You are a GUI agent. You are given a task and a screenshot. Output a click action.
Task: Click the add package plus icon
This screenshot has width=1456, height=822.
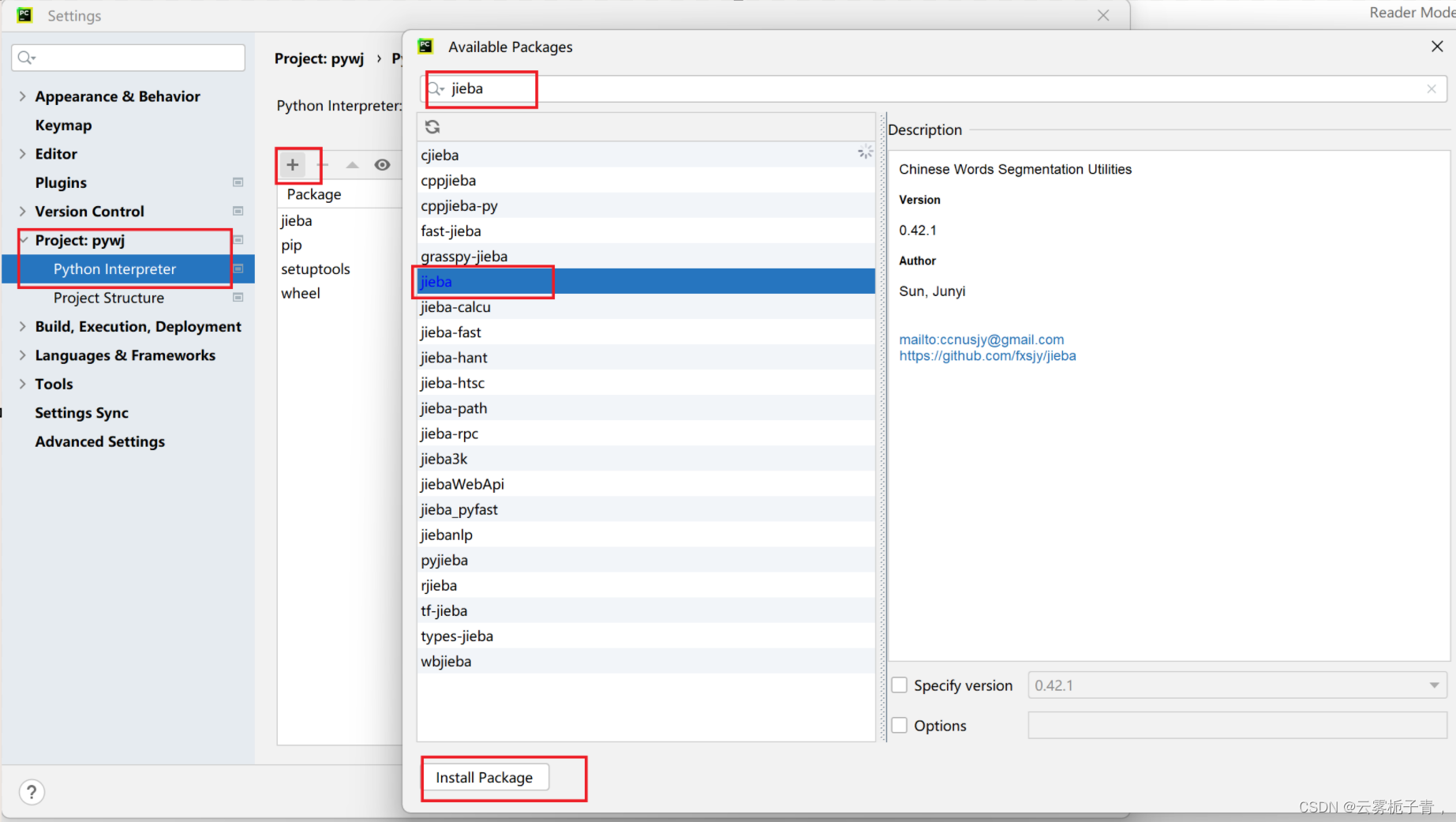pos(293,164)
